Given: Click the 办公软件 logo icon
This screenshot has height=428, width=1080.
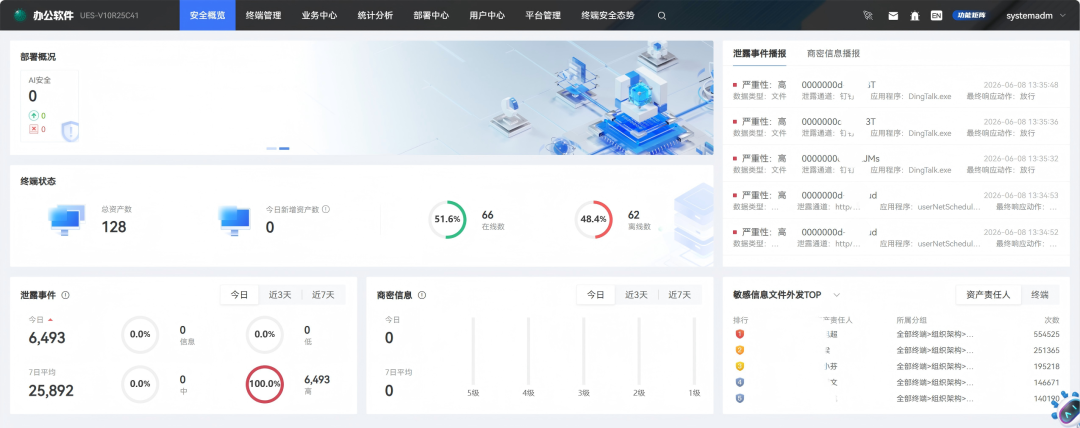Looking at the screenshot, I should click(x=20, y=15).
